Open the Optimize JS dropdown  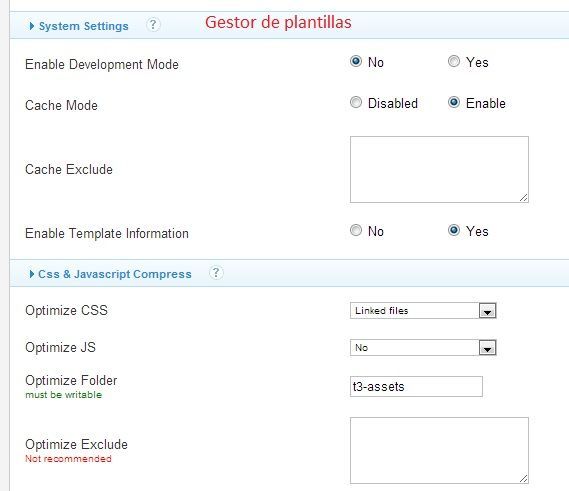point(423,348)
